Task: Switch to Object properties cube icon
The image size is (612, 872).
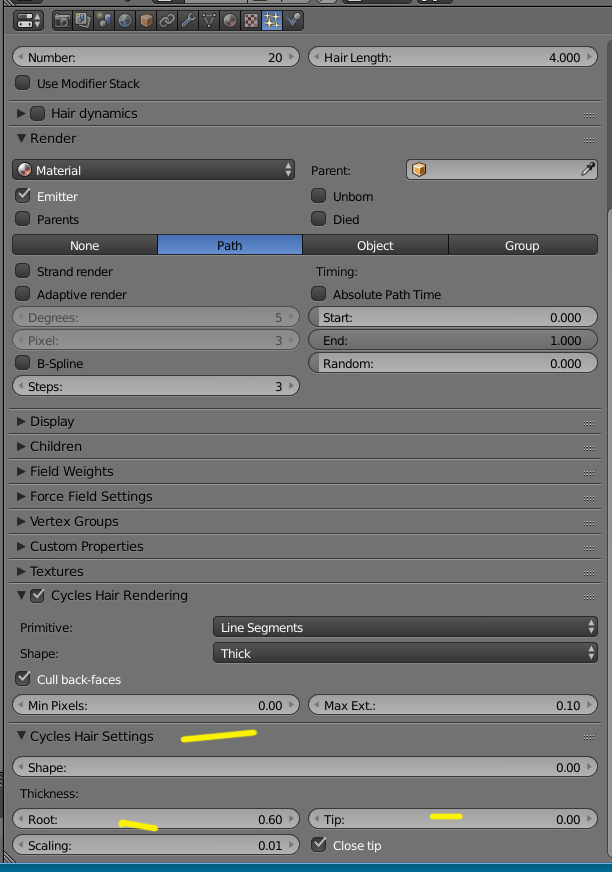Action: click(x=146, y=20)
